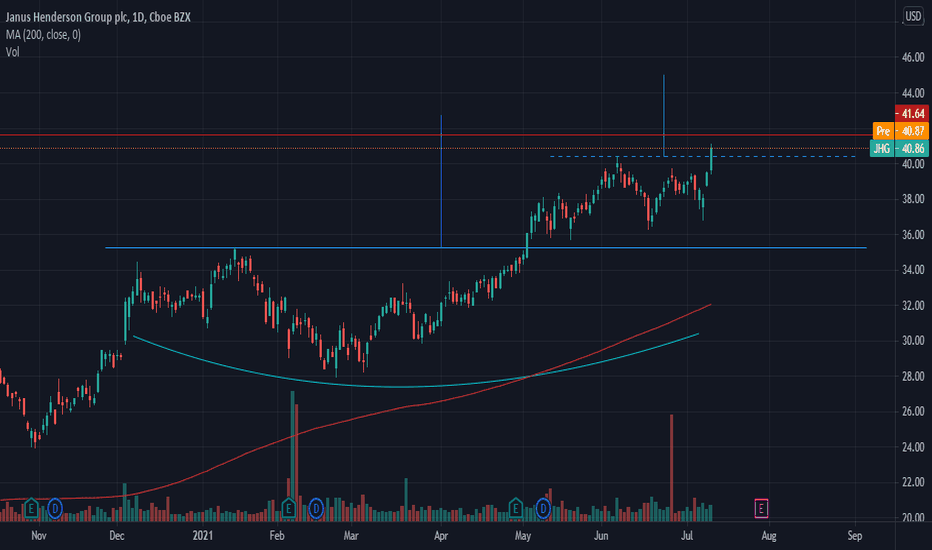Click the red 41.64 price label
Image resolution: width=932 pixels, height=550 pixels.
point(912,114)
